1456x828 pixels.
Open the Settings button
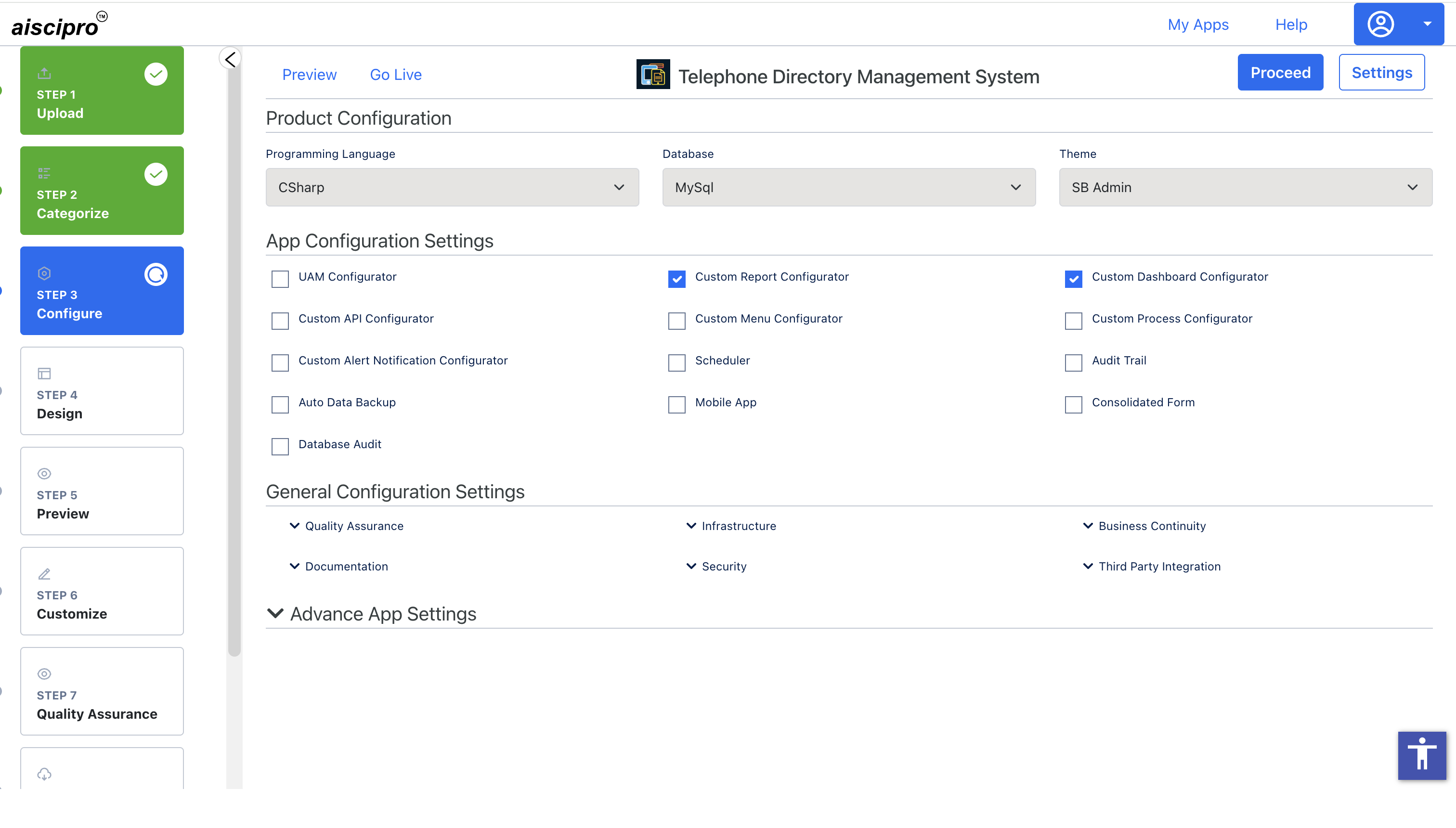coord(1381,72)
